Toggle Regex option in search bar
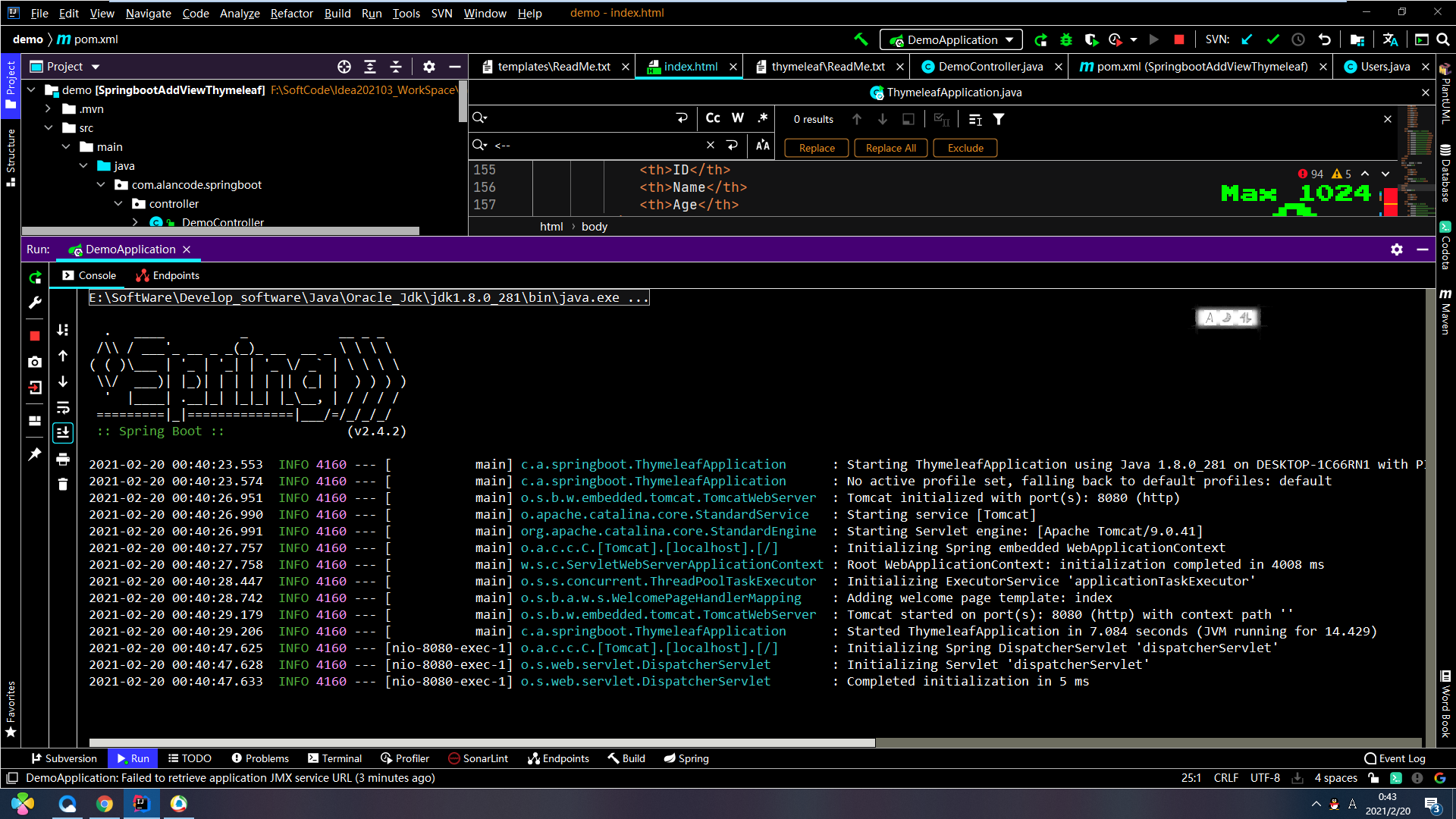Screen dimensions: 1456x819 (763, 118)
